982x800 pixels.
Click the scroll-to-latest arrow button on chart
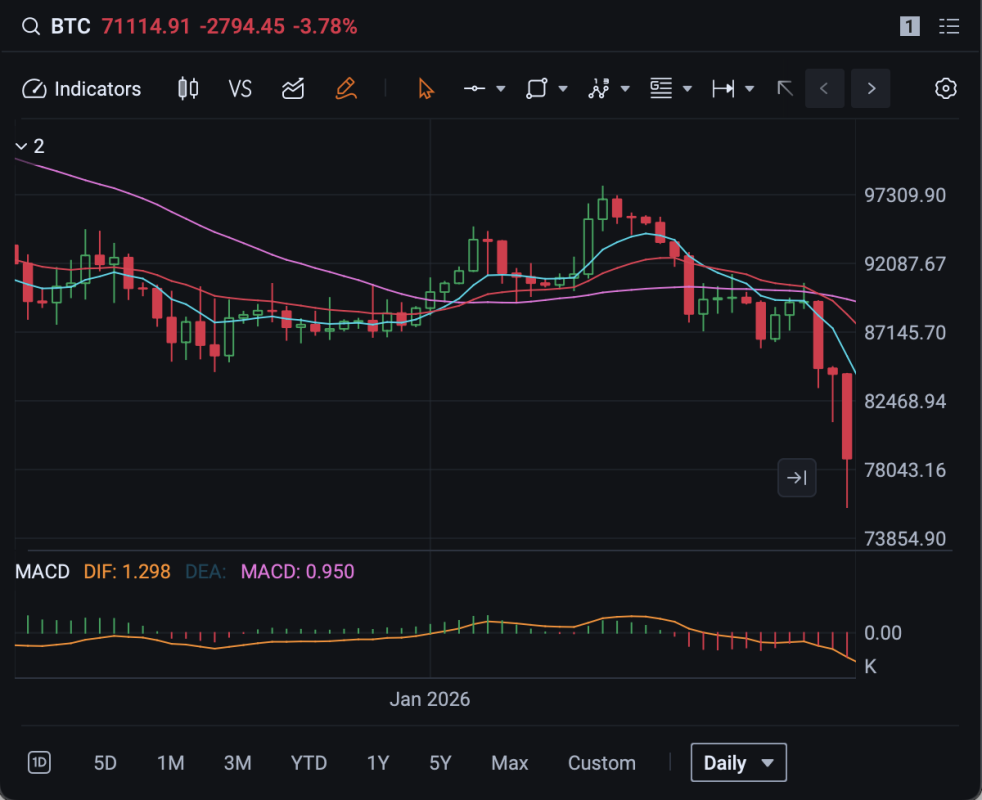pos(797,478)
